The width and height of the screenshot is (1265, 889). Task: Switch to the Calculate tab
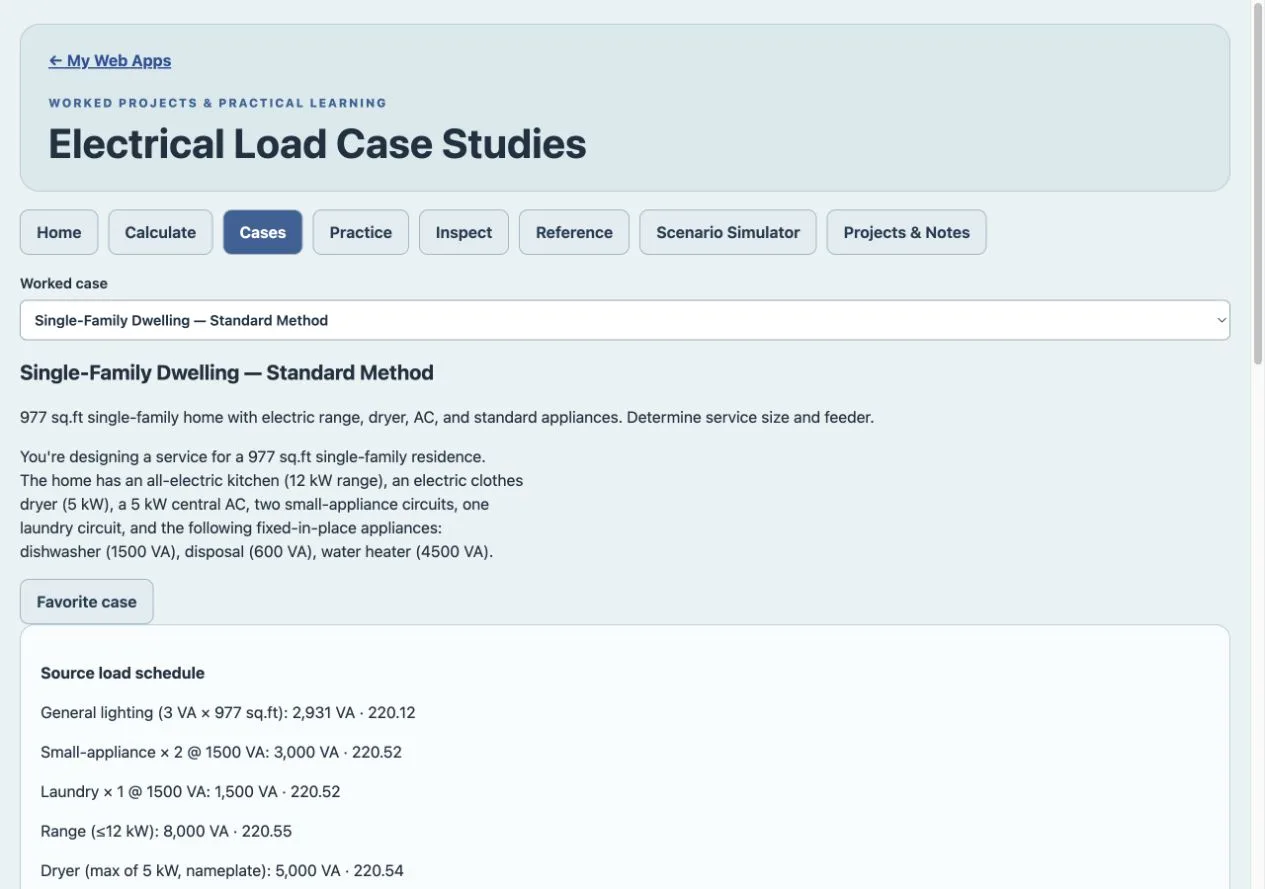click(x=160, y=232)
